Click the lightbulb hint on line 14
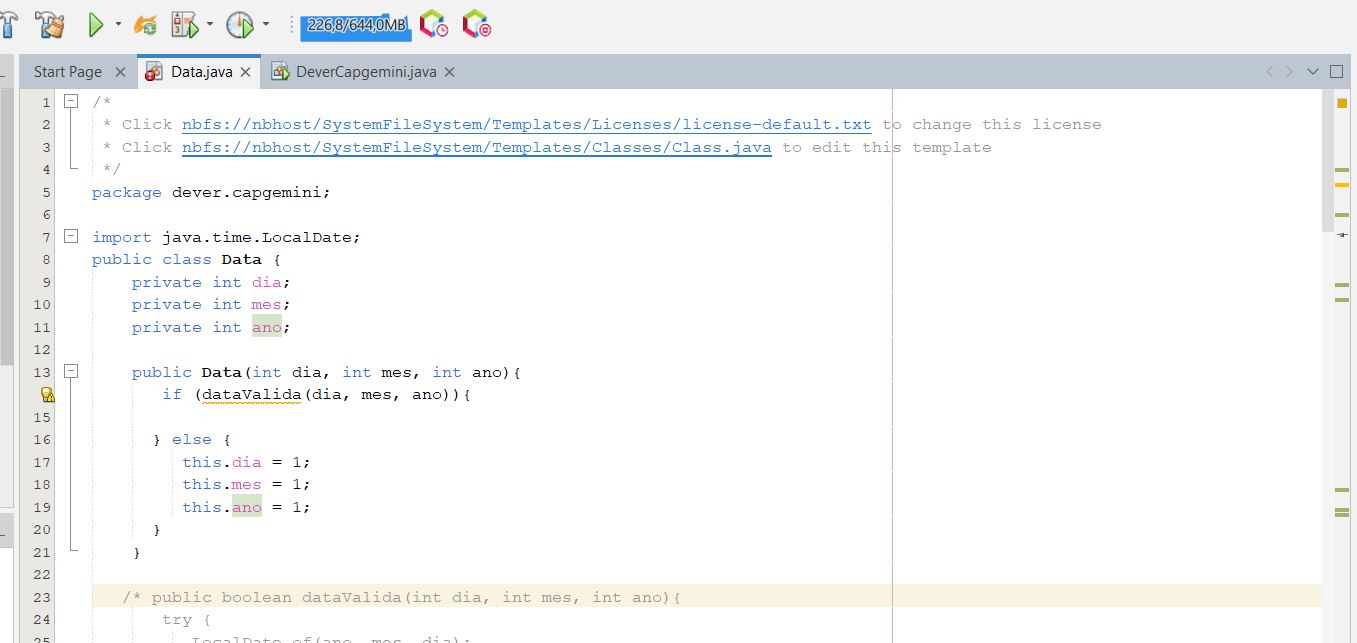The image size is (1357, 643). coord(47,395)
